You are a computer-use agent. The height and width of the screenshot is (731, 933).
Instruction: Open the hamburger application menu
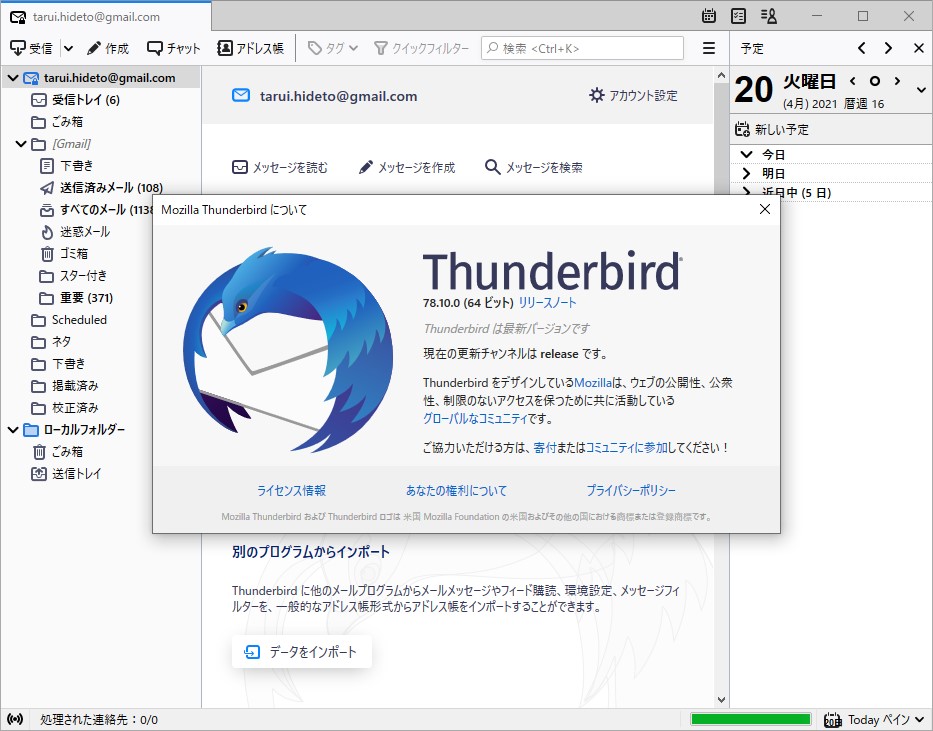coord(708,47)
